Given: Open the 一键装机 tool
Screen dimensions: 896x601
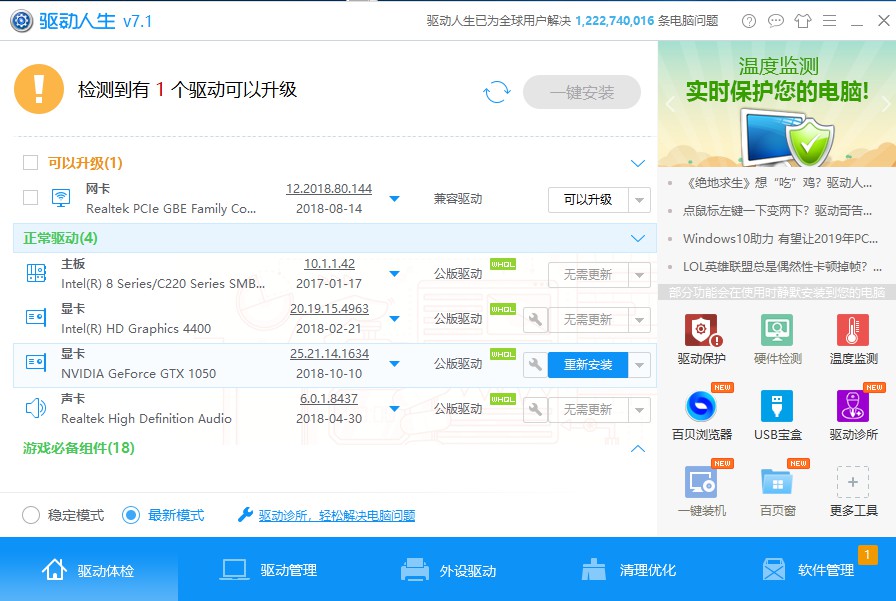Looking at the screenshot, I should point(702,491).
